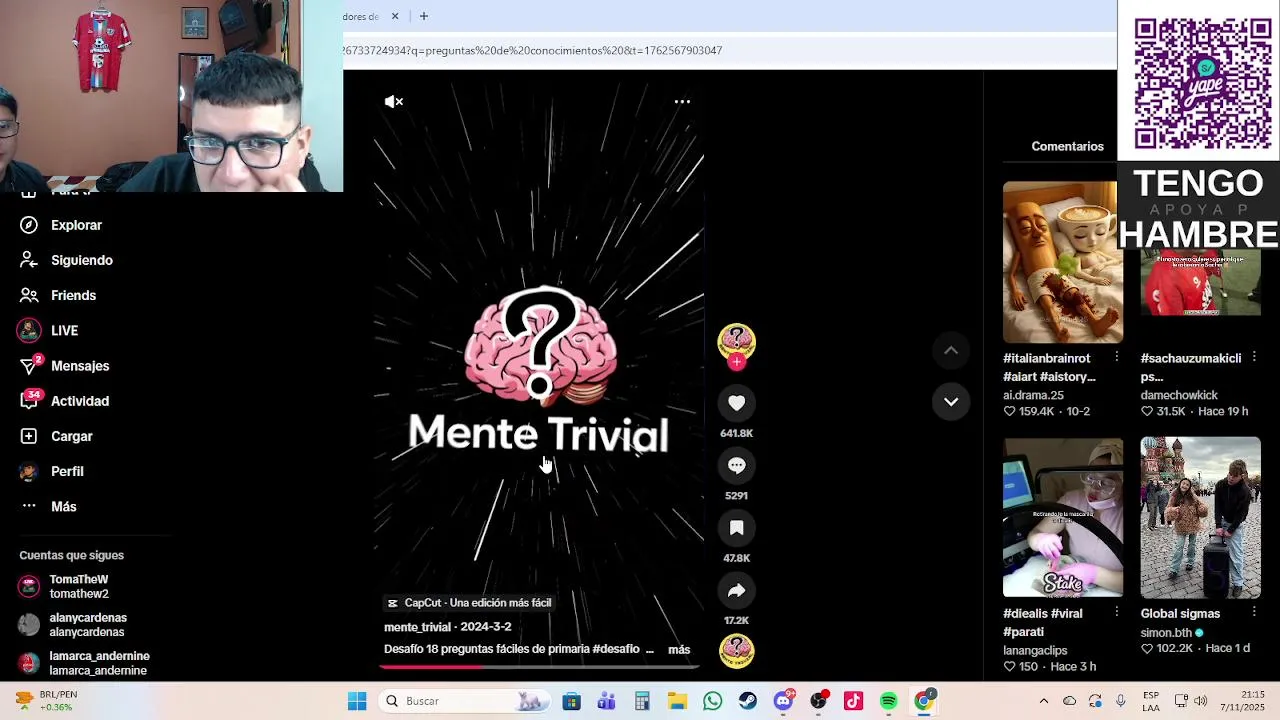Image resolution: width=1280 pixels, height=720 pixels.
Task: Open options for the diealis video
Action: click(x=1117, y=613)
